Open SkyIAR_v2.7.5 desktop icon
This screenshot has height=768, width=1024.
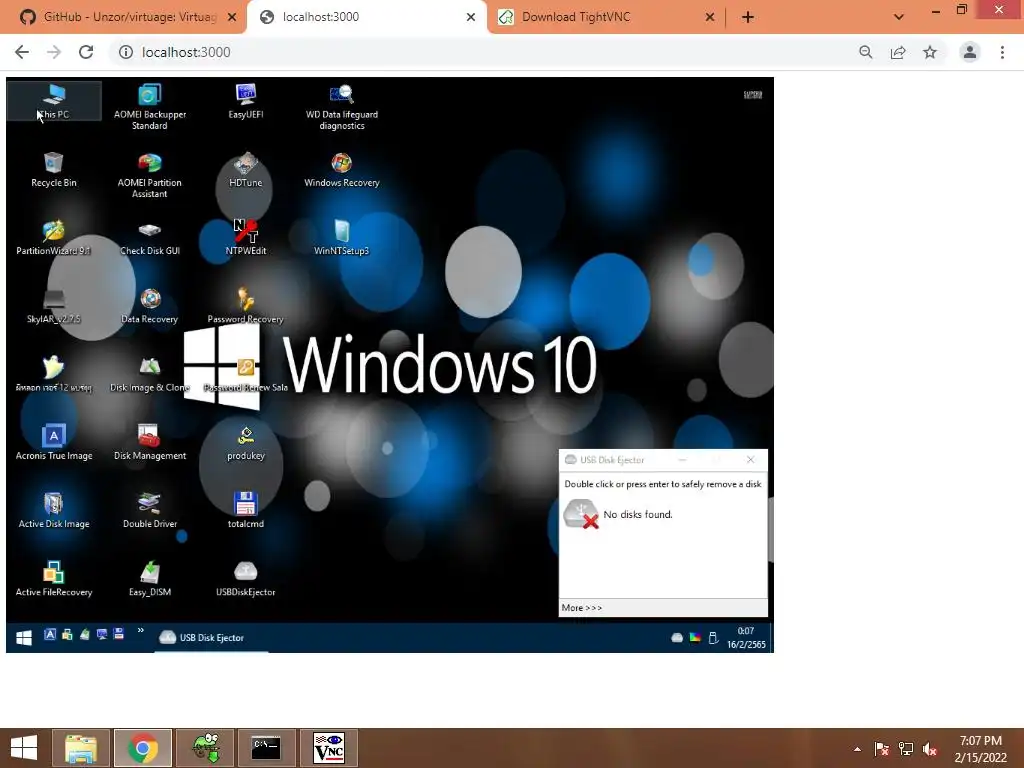pyautogui.click(x=54, y=306)
